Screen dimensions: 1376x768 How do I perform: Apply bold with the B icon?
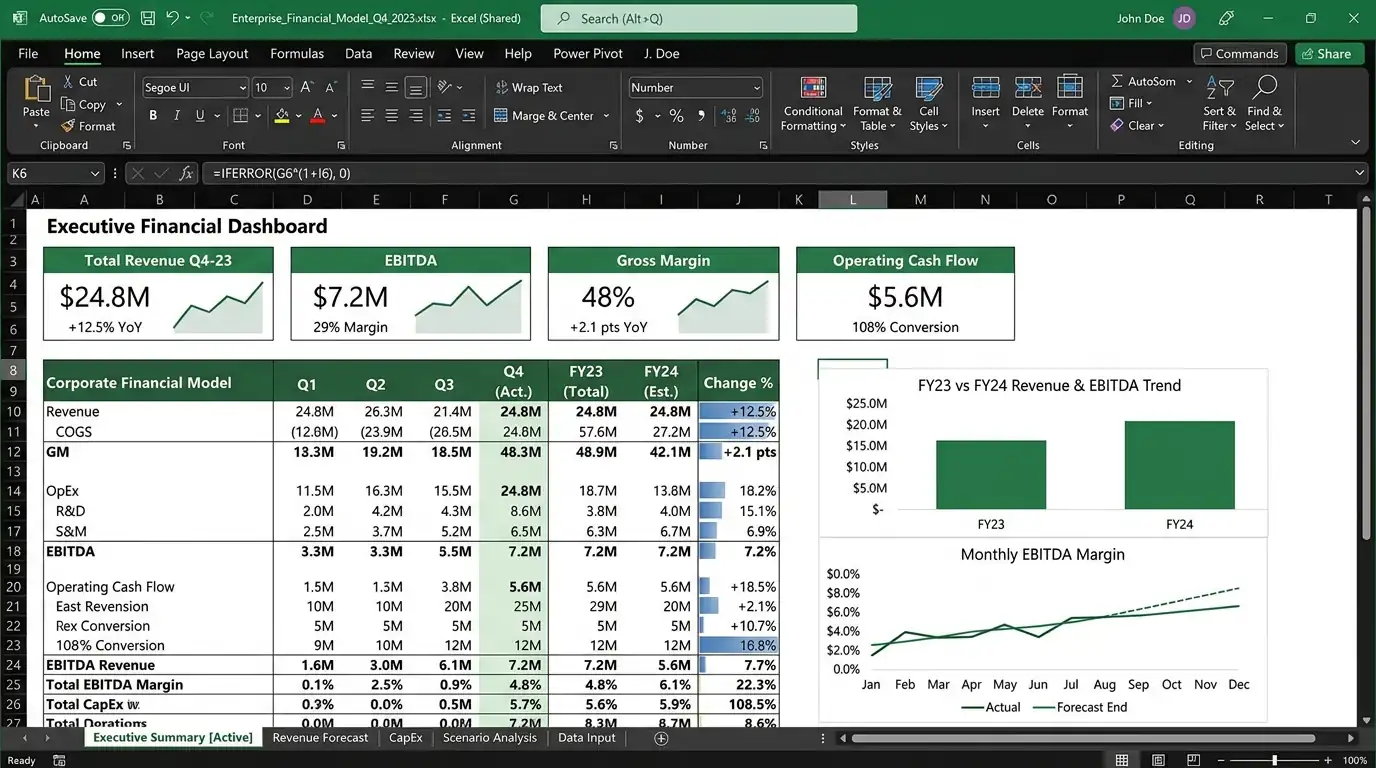(x=153, y=116)
